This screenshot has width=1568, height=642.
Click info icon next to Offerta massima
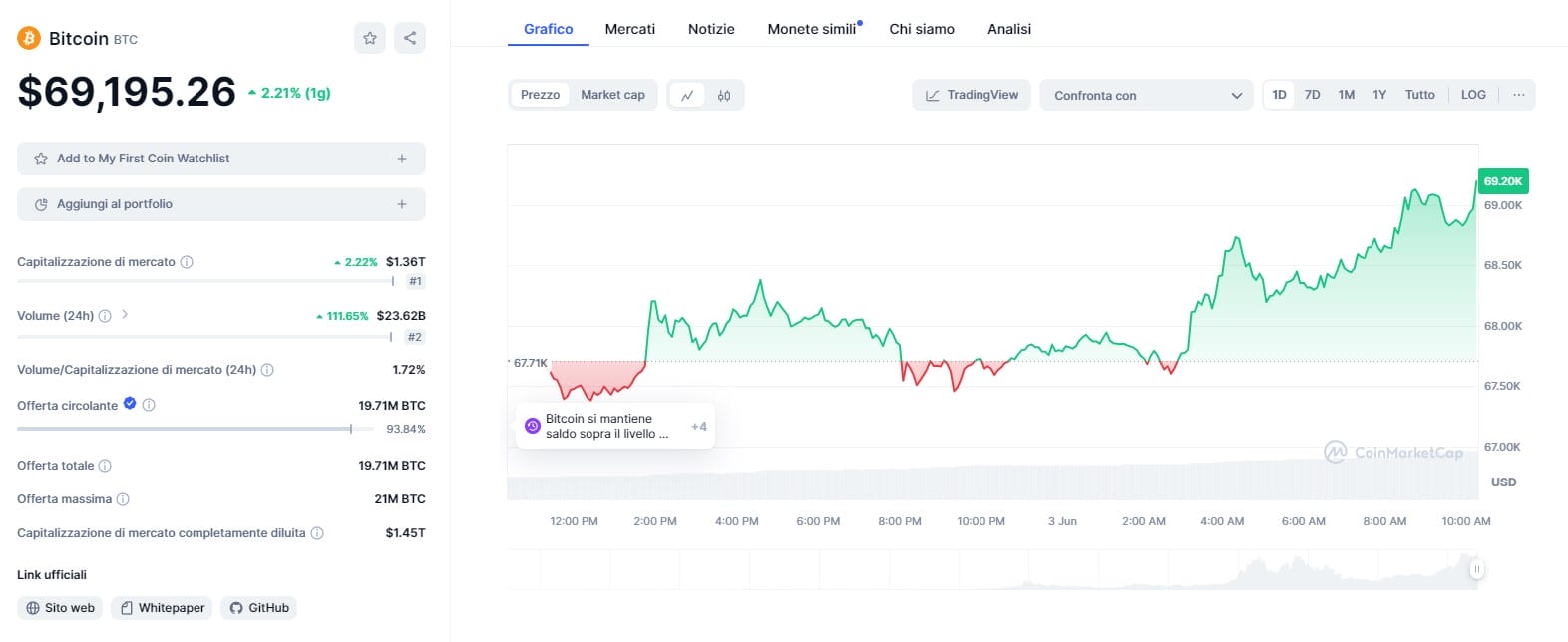123,499
